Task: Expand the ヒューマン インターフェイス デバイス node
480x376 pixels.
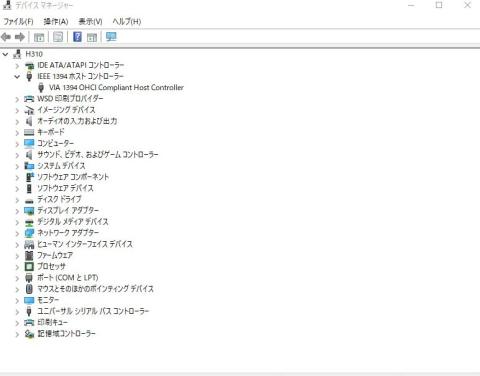Action: point(17,245)
